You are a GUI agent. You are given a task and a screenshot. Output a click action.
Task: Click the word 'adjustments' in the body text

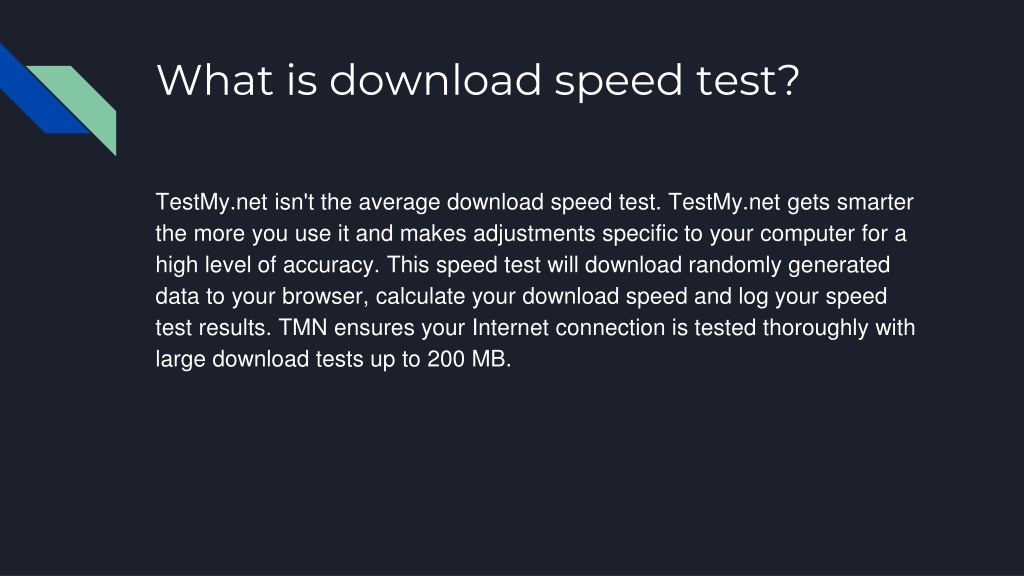point(534,234)
